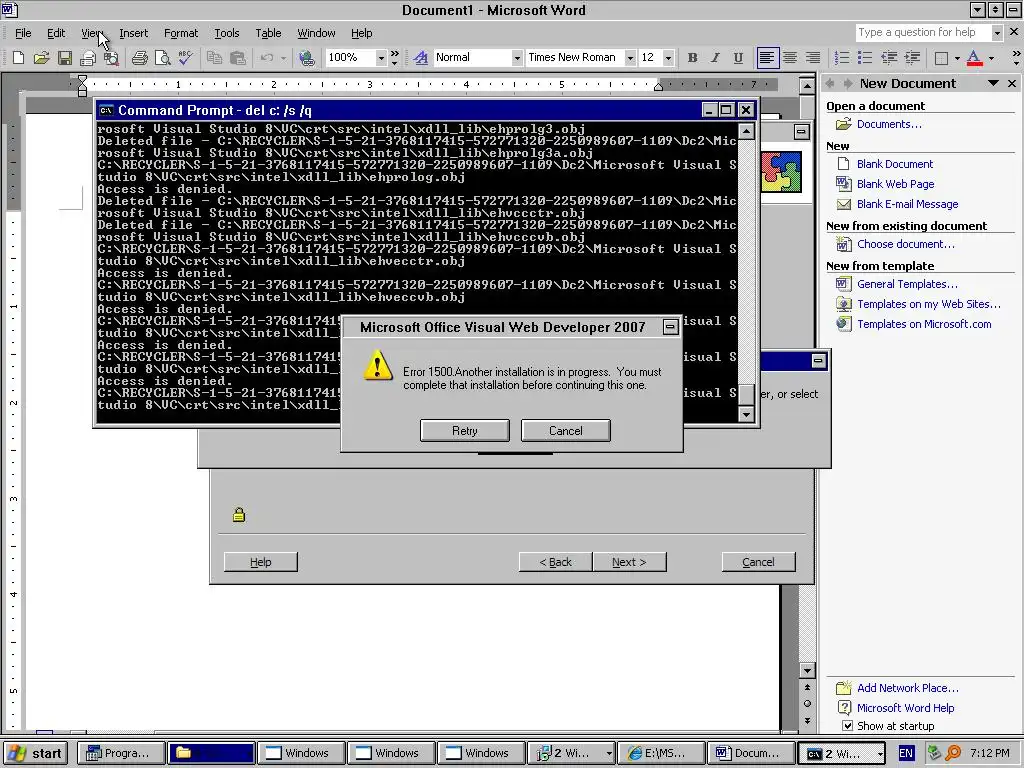Select Align Left alignment icon

[x=767, y=58]
